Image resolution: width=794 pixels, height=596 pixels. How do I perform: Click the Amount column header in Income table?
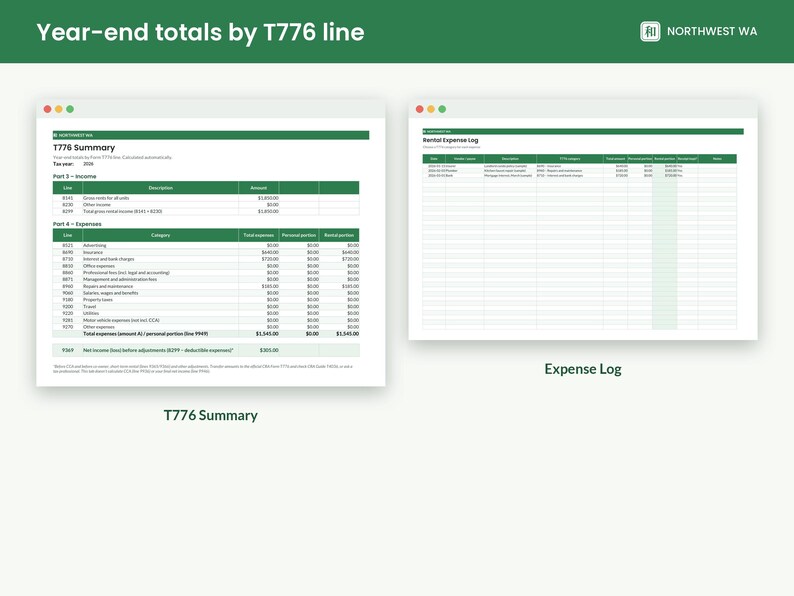click(x=258, y=188)
